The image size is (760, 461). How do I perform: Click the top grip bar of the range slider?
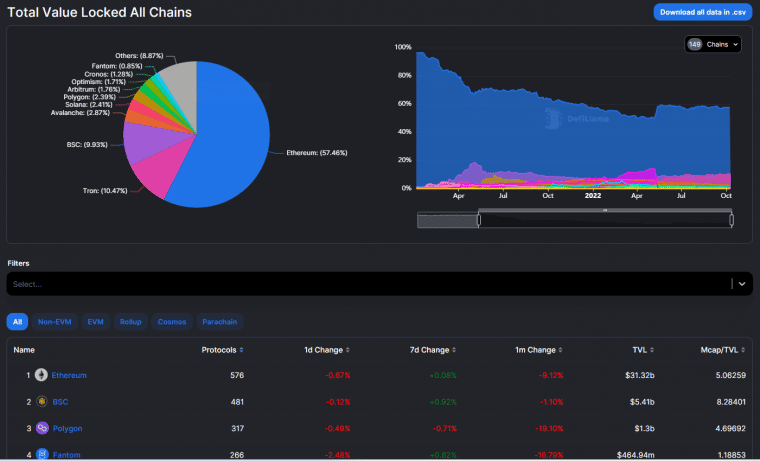(605, 210)
